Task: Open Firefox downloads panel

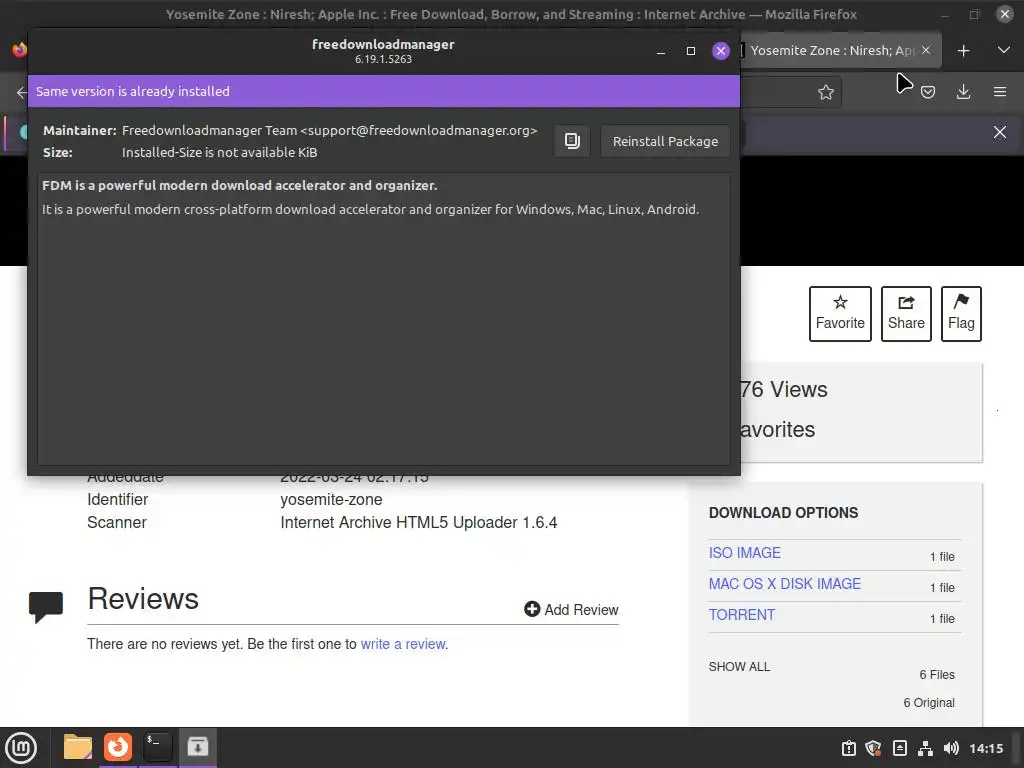Action: click(x=963, y=92)
